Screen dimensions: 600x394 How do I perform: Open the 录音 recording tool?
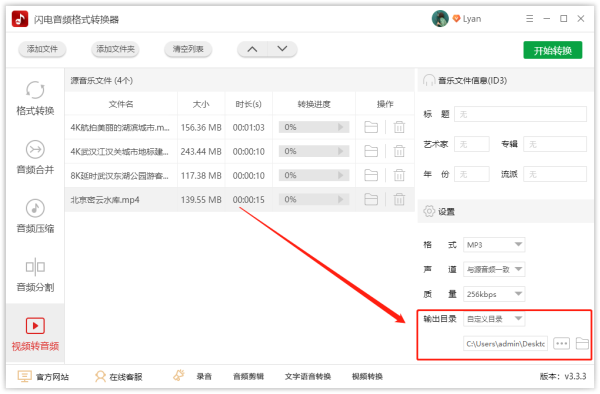(x=204, y=377)
